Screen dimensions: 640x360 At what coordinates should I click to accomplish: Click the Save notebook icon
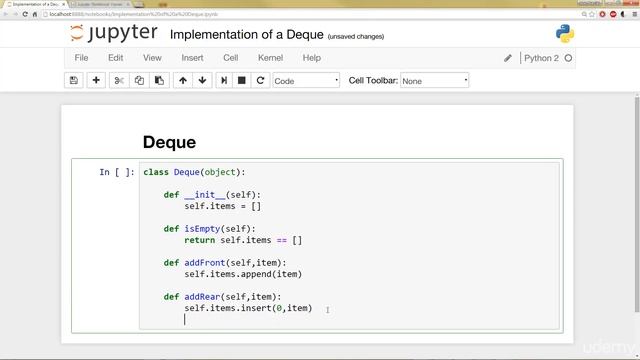pyautogui.click(x=74, y=80)
